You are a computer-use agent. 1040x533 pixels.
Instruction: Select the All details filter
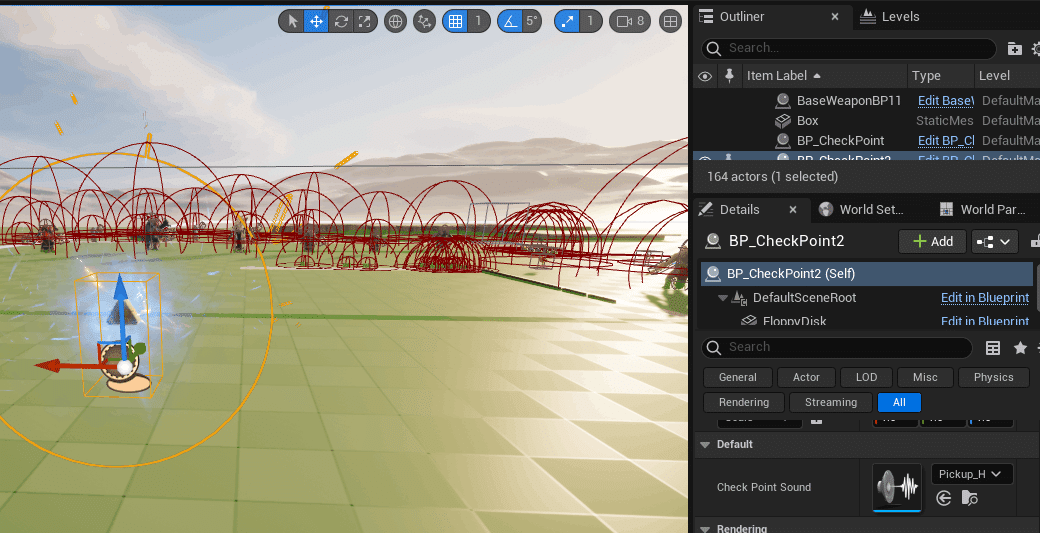[x=899, y=402]
